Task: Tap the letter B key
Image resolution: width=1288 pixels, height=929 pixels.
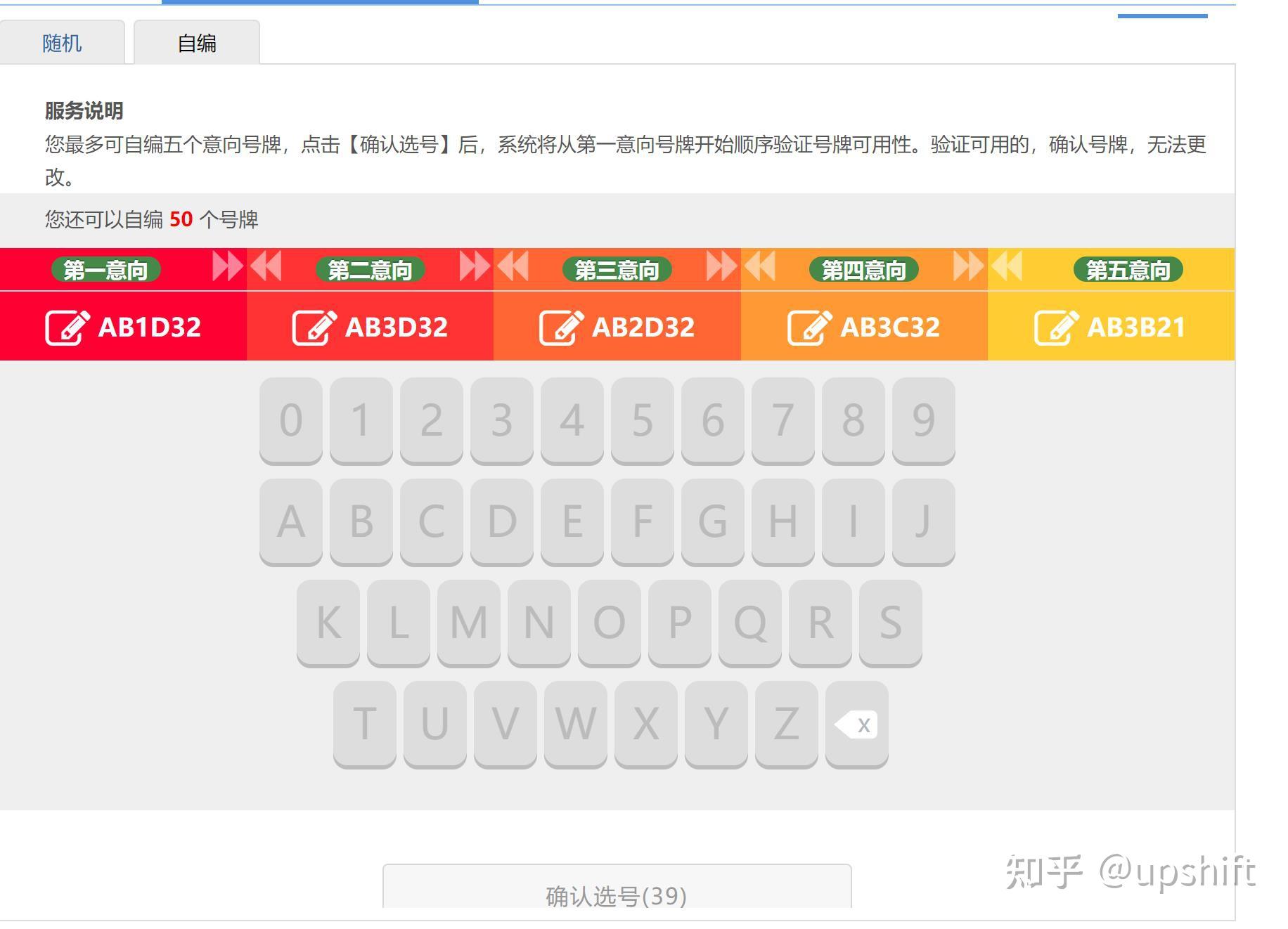Action: (361, 522)
